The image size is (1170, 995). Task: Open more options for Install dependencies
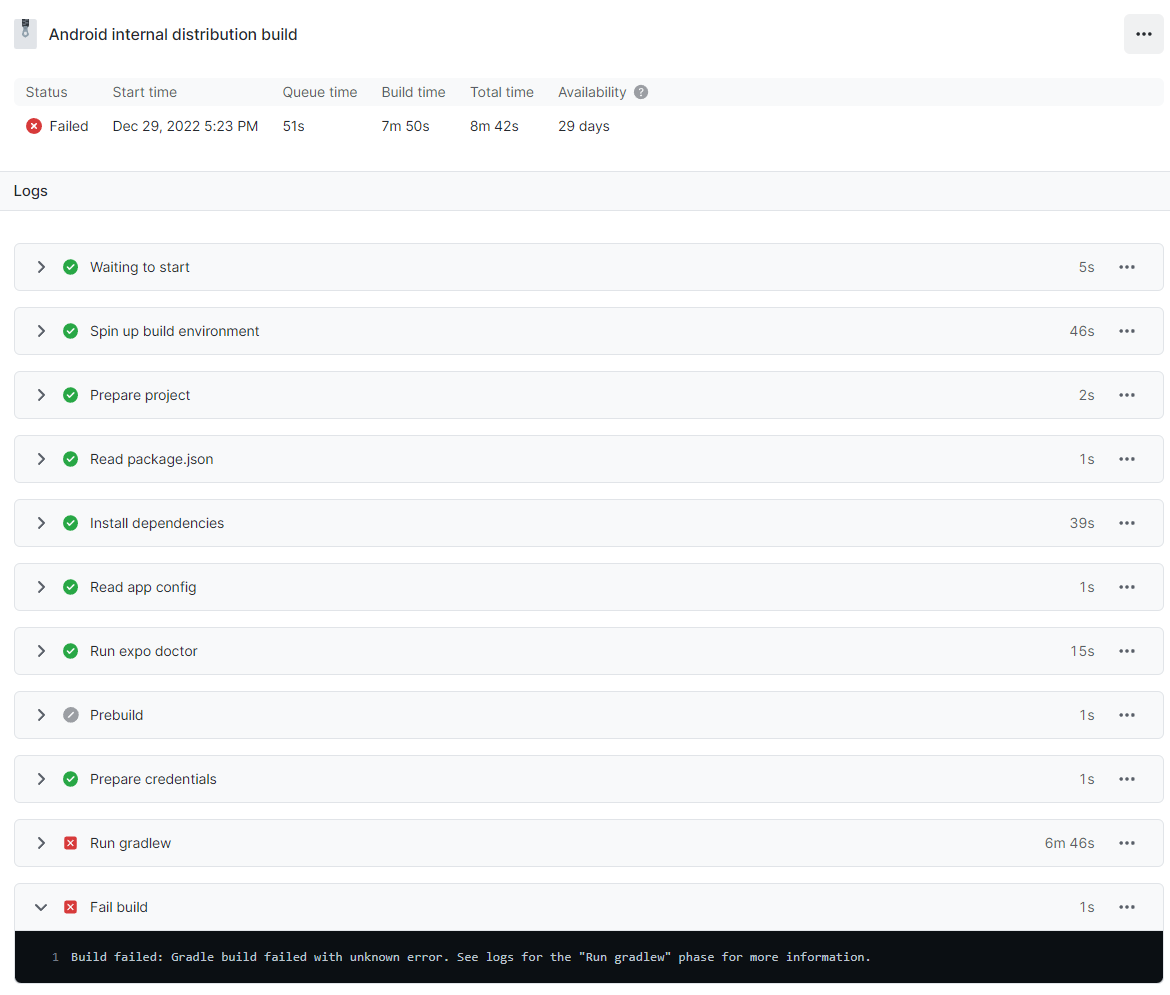1127,523
